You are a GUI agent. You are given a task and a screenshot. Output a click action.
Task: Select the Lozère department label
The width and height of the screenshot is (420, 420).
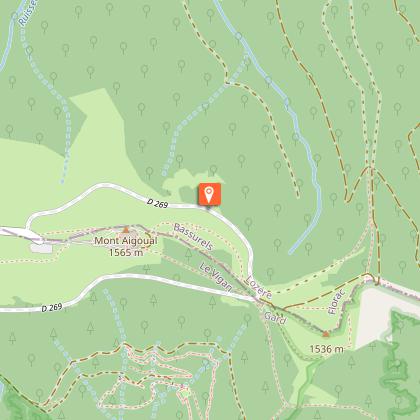(259, 288)
